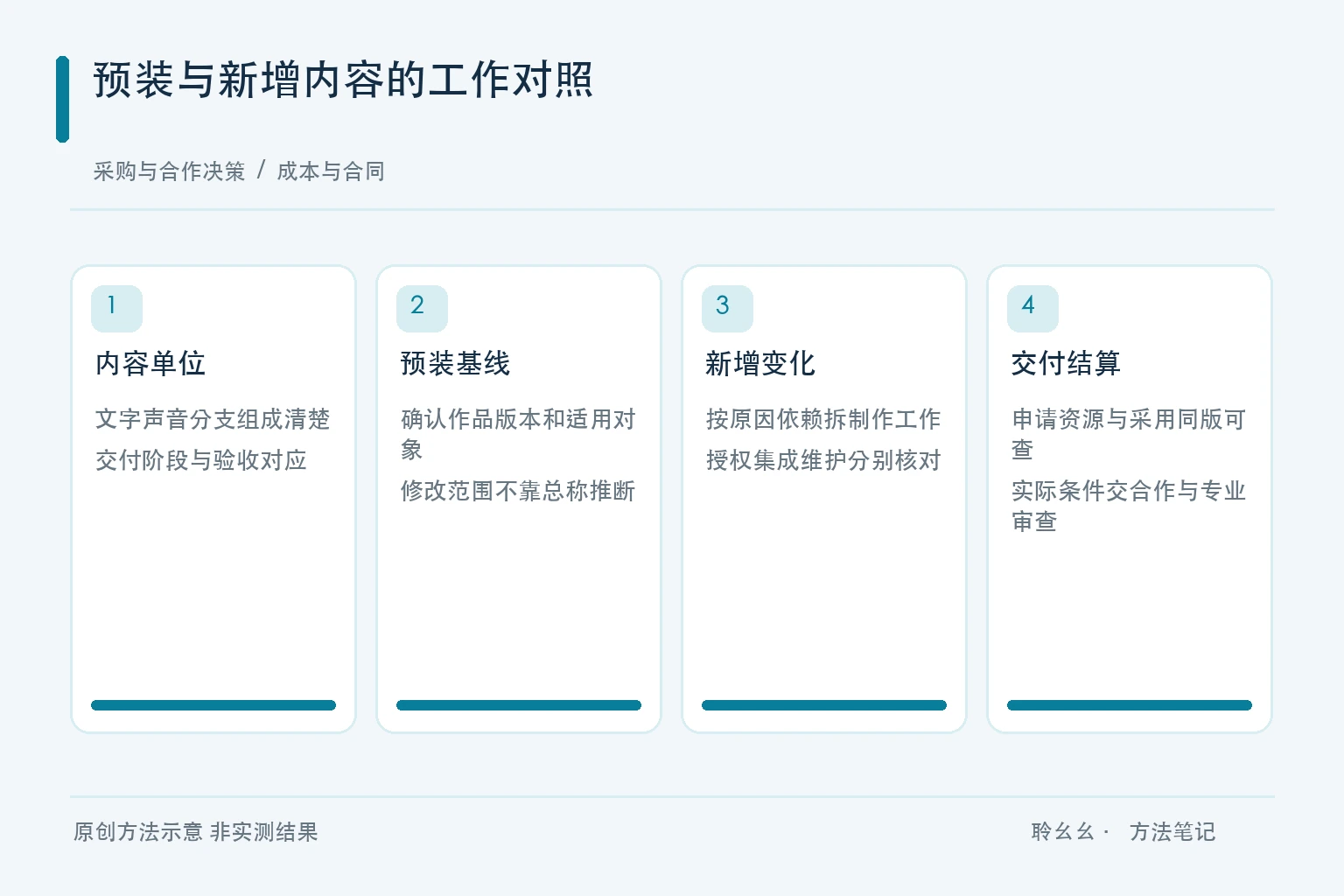Select the 交付结算 card heading
The height and width of the screenshot is (896, 1344).
(x=1066, y=363)
